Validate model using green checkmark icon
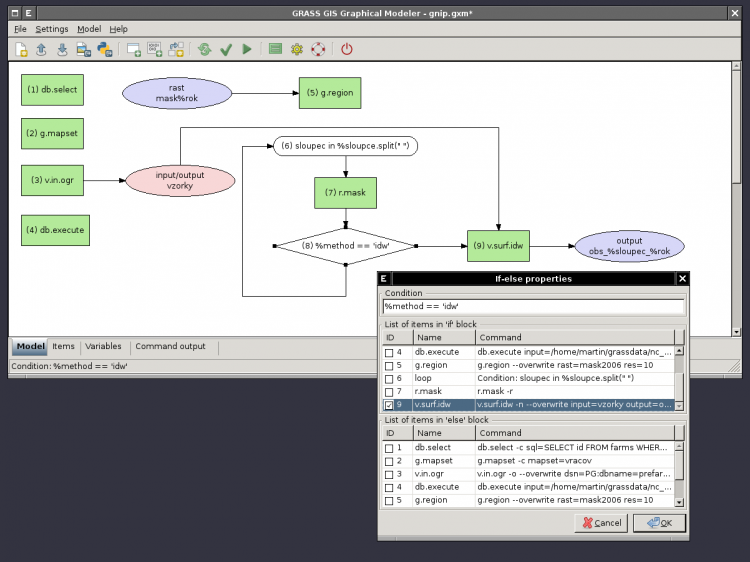Image resolution: width=750 pixels, height=562 pixels. click(226, 49)
